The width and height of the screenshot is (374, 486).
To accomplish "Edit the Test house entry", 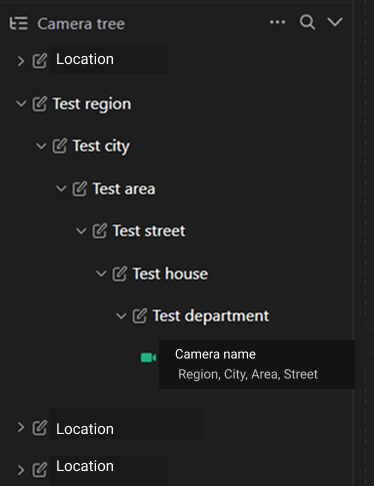I will [x=120, y=274].
